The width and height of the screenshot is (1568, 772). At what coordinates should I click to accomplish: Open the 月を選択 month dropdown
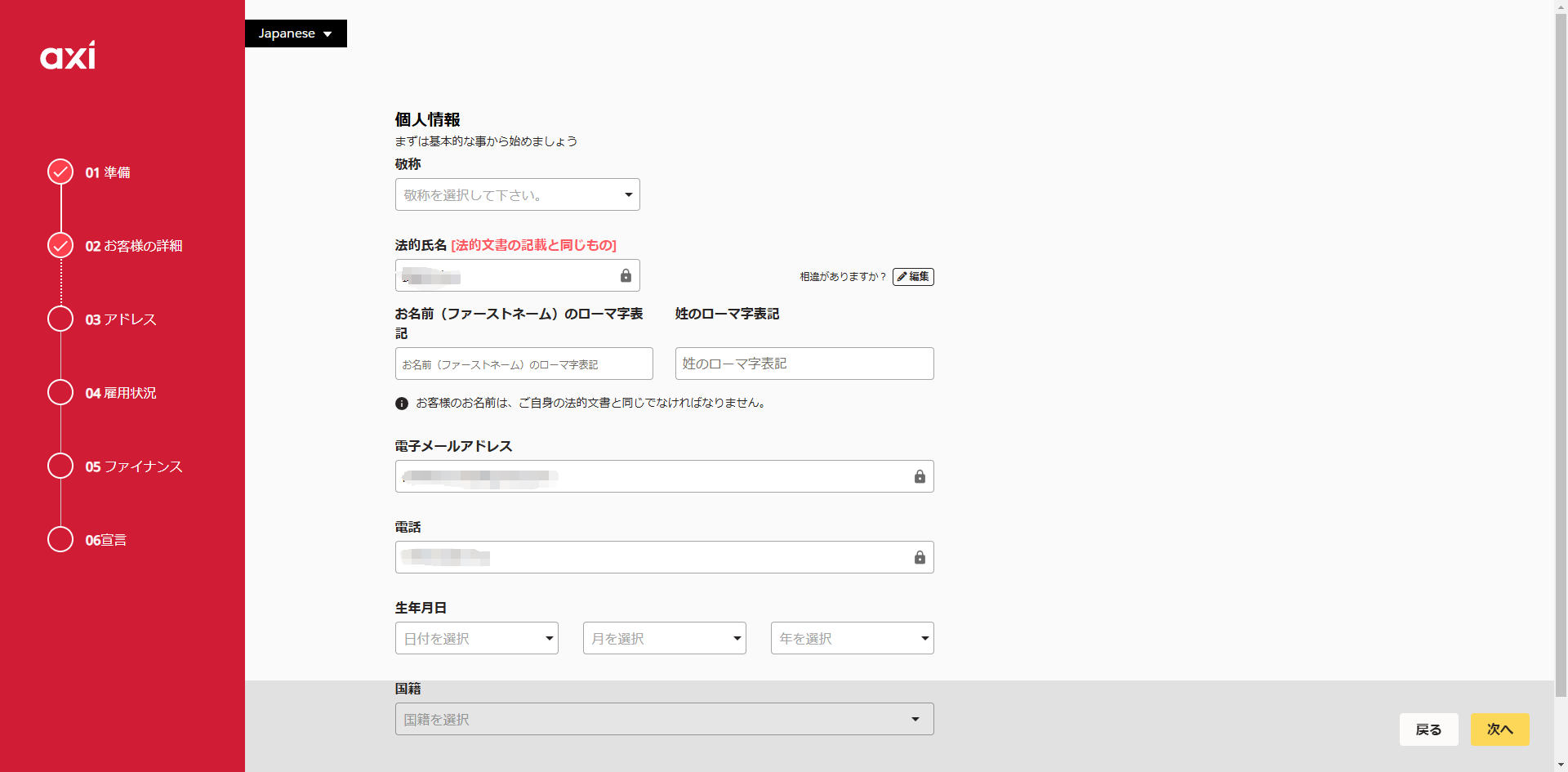(x=664, y=639)
